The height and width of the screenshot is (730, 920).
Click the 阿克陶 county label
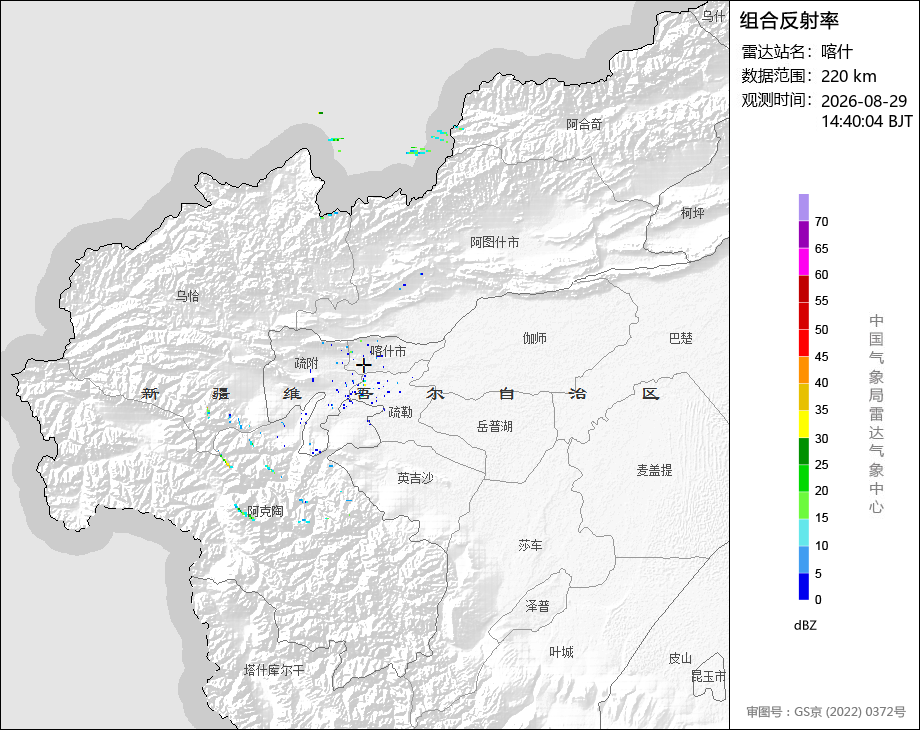[265, 511]
